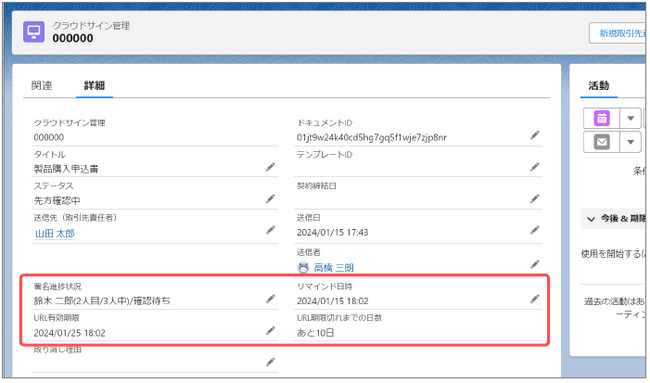
Task: Click the pencil icon for 署名進捗状況
Action: point(271,299)
